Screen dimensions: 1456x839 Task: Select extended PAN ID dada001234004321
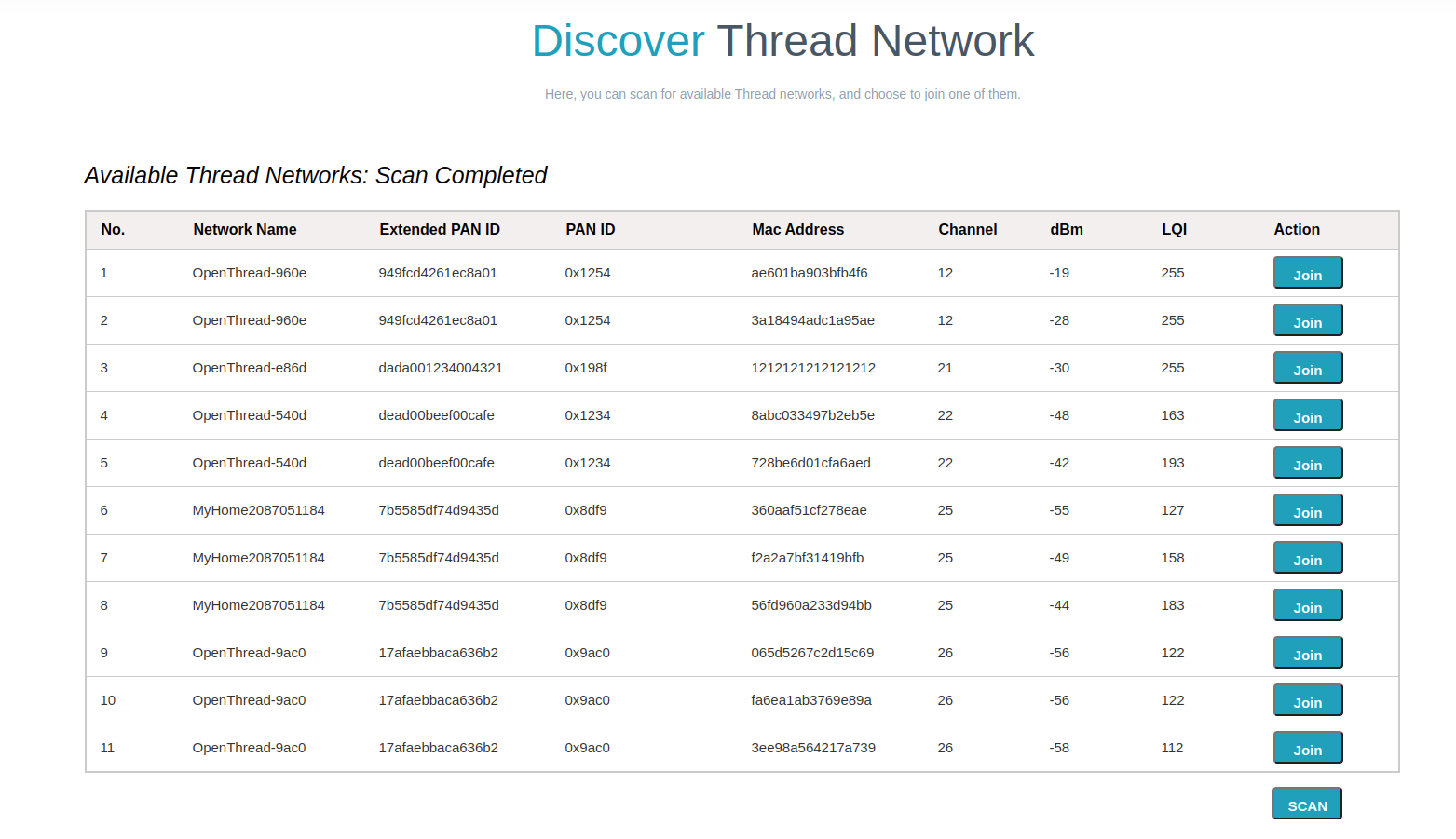tap(441, 368)
